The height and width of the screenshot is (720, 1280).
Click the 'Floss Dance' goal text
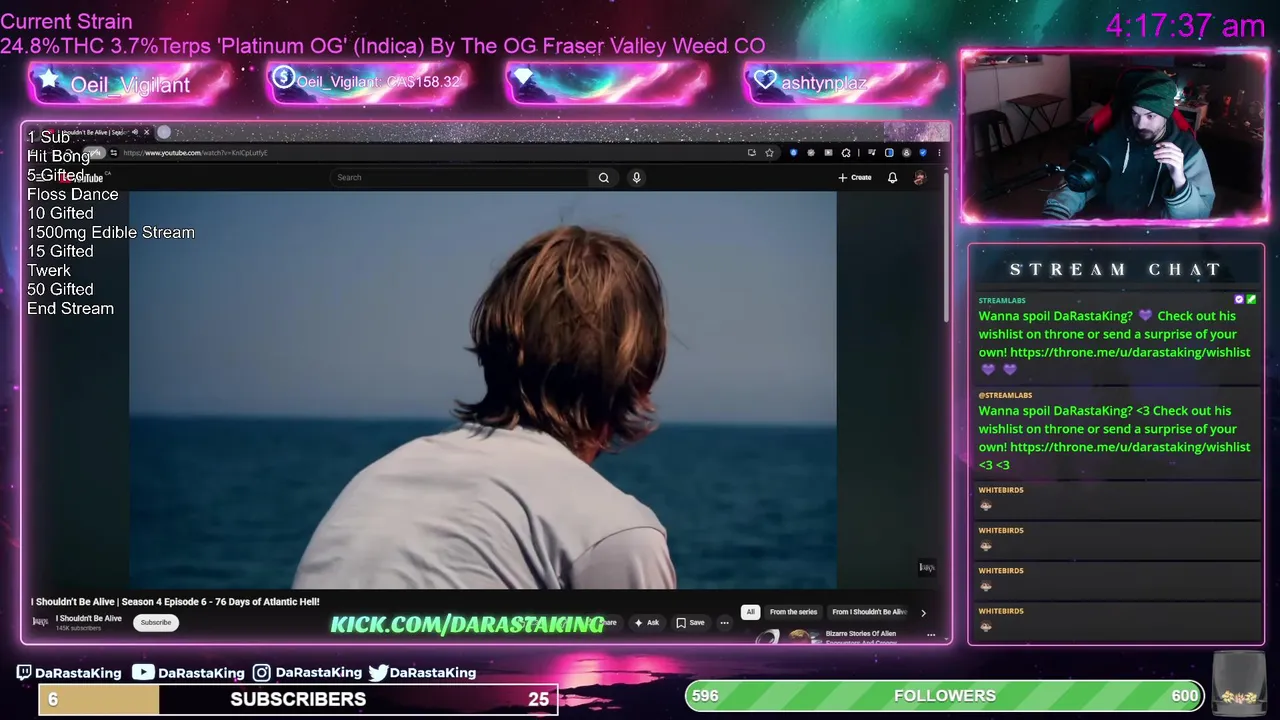click(72, 194)
